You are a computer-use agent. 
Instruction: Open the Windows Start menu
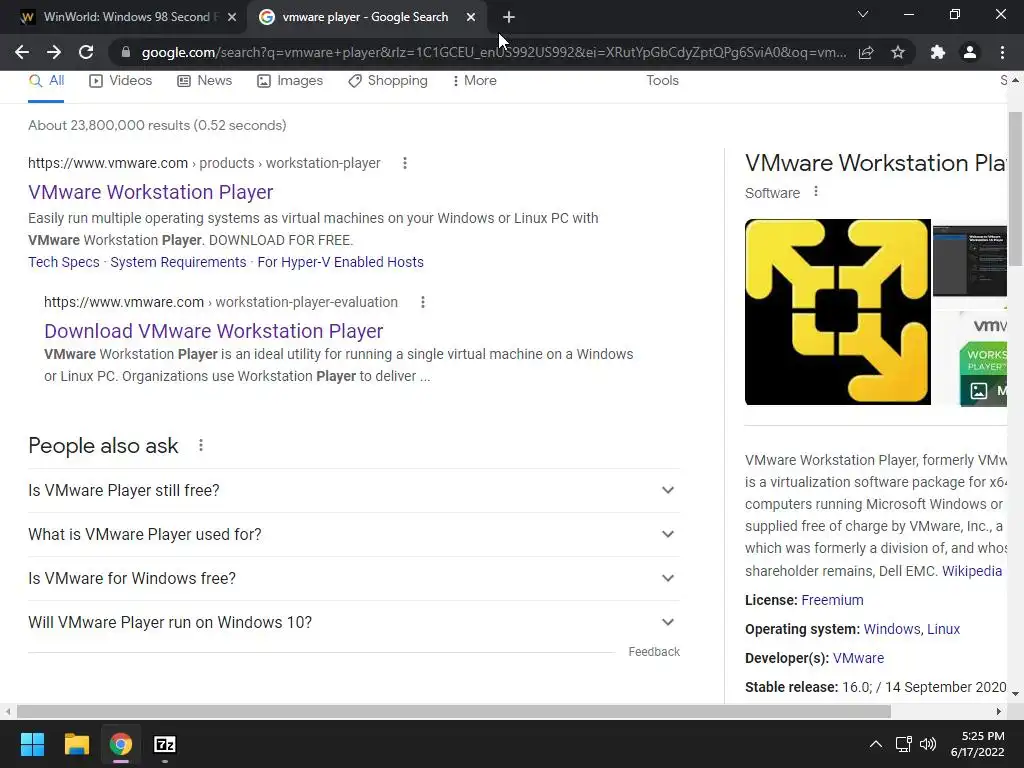pyautogui.click(x=32, y=744)
